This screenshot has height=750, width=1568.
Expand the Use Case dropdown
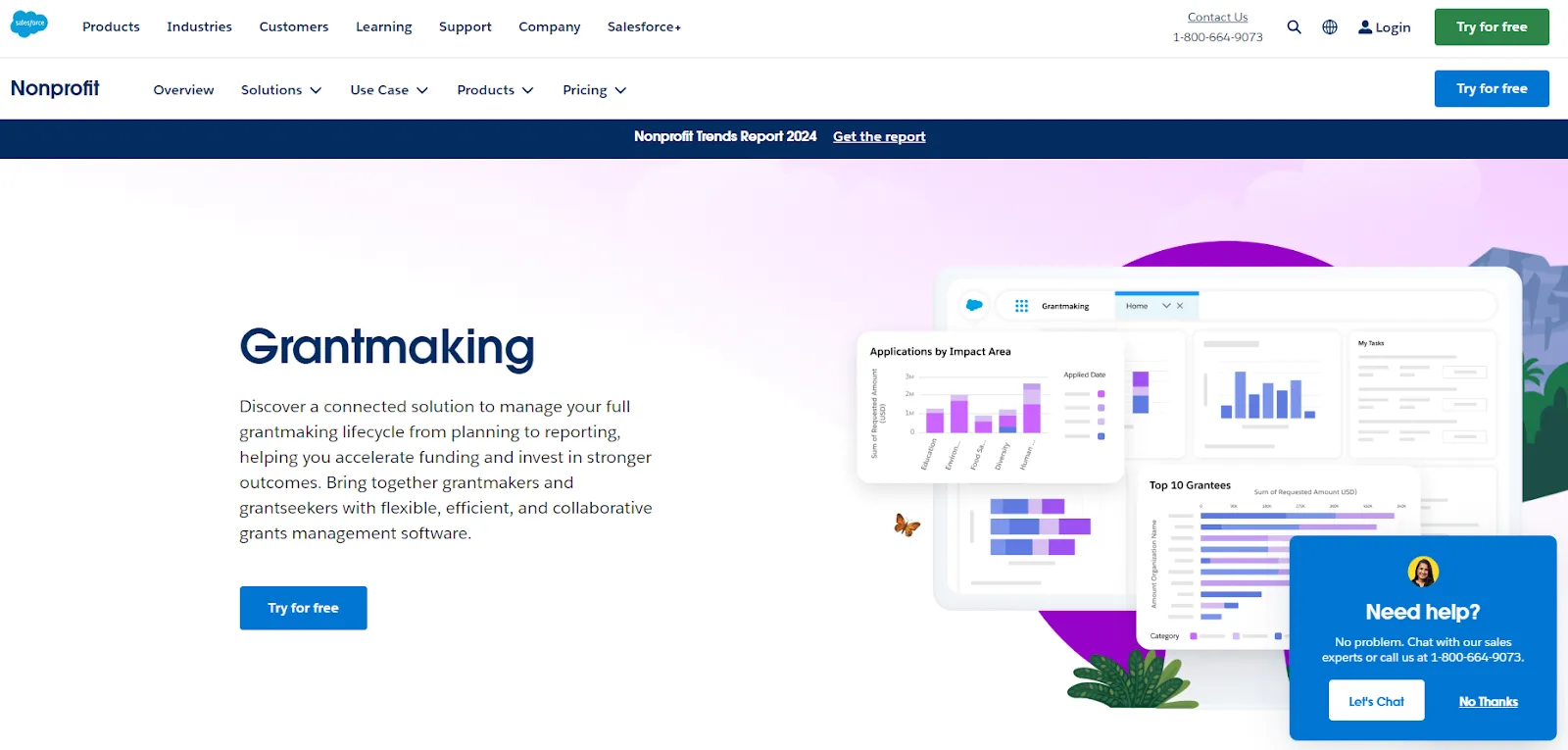[x=389, y=90]
